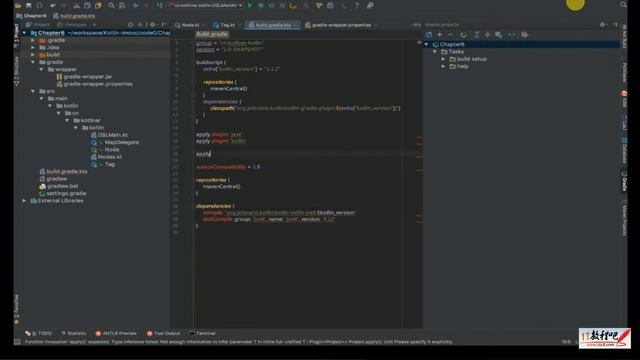Select gradlew.bat in Project tree
This screenshot has height=360, width=640.
click(x=59, y=186)
